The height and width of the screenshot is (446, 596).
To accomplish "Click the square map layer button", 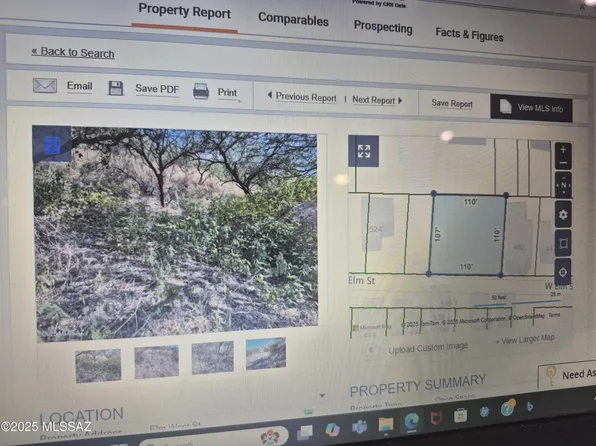I will 563,243.
